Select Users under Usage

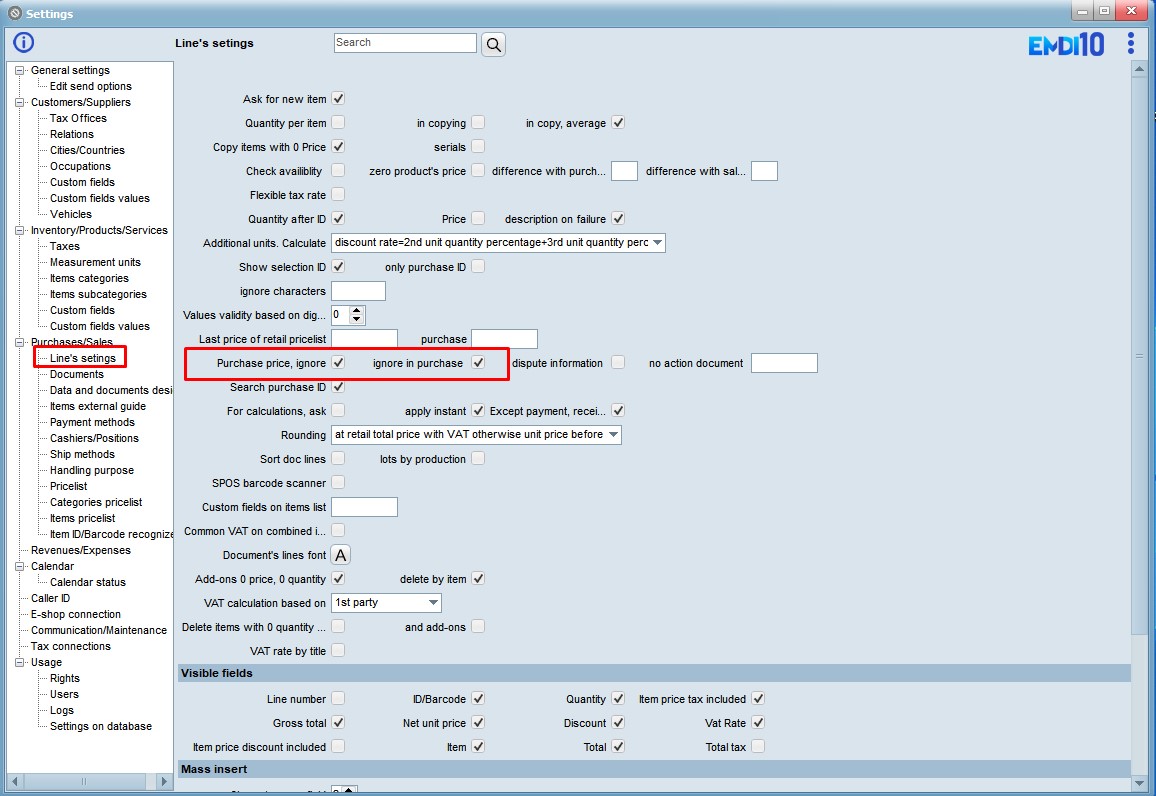64,694
